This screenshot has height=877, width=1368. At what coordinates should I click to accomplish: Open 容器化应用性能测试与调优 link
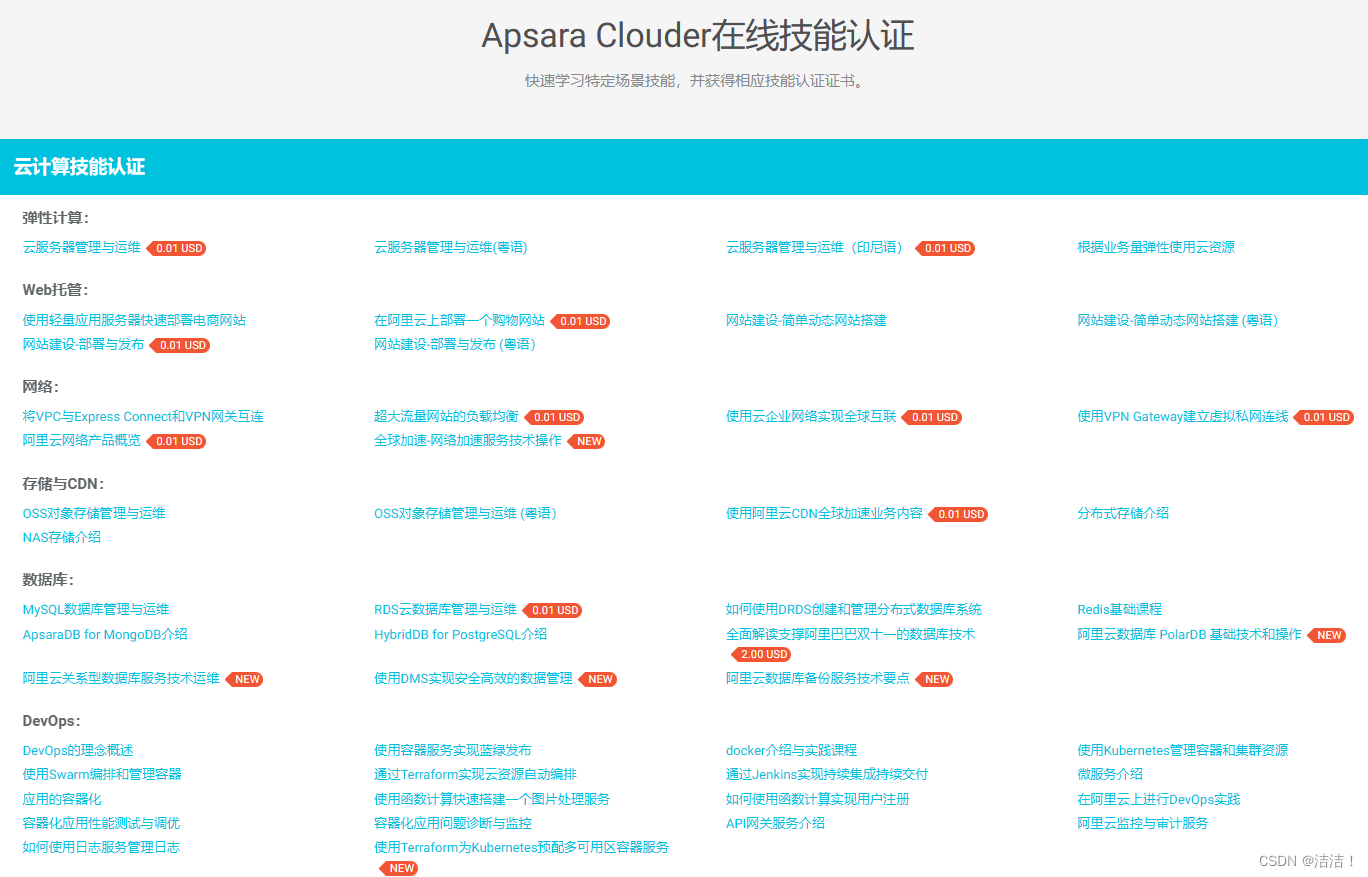(x=101, y=823)
